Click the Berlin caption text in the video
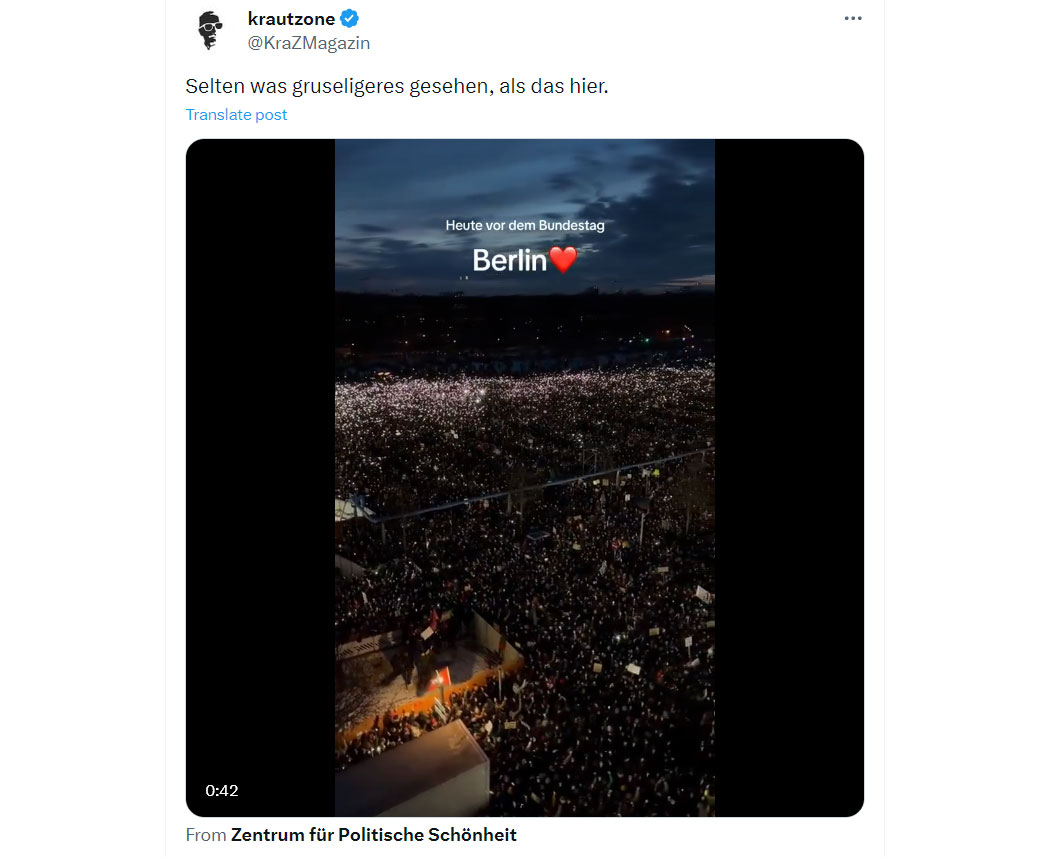The height and width of the screenshot is (857, 1050). 510,260
